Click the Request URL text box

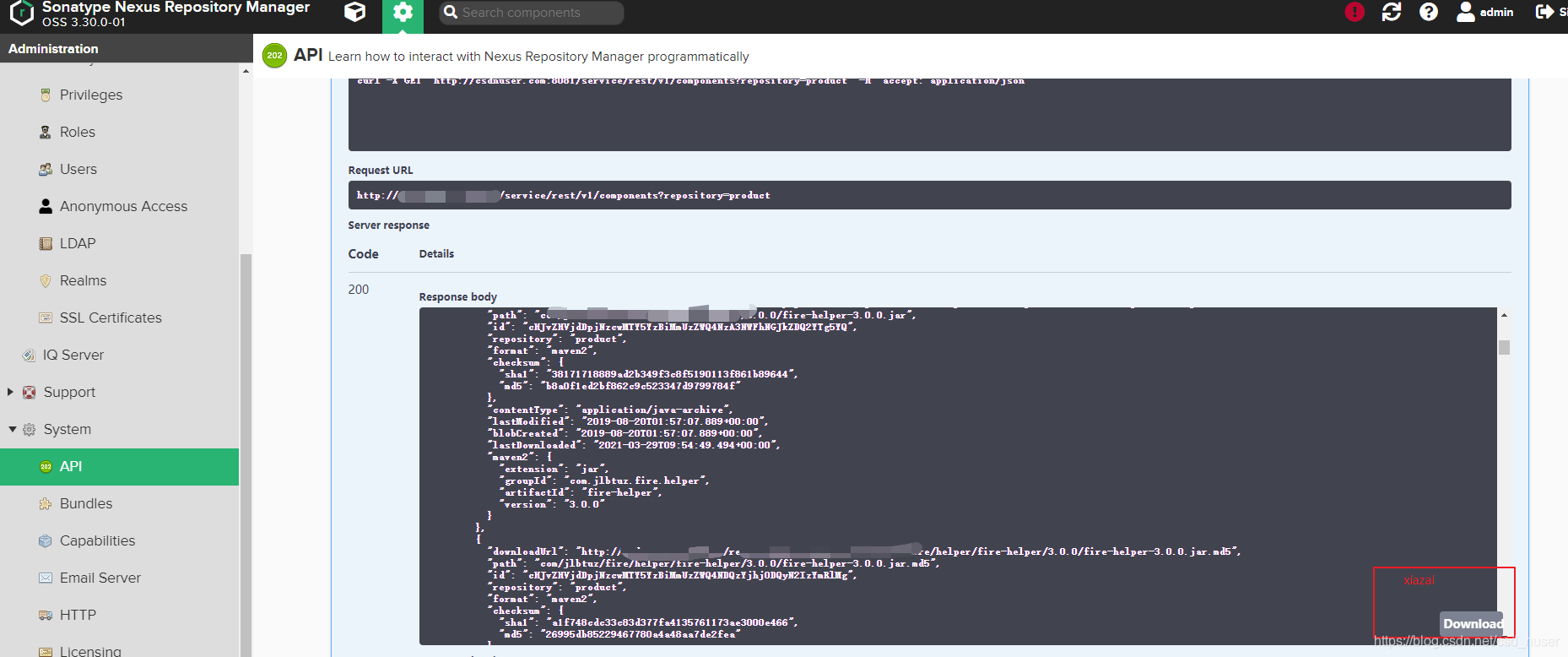[929, 195]
